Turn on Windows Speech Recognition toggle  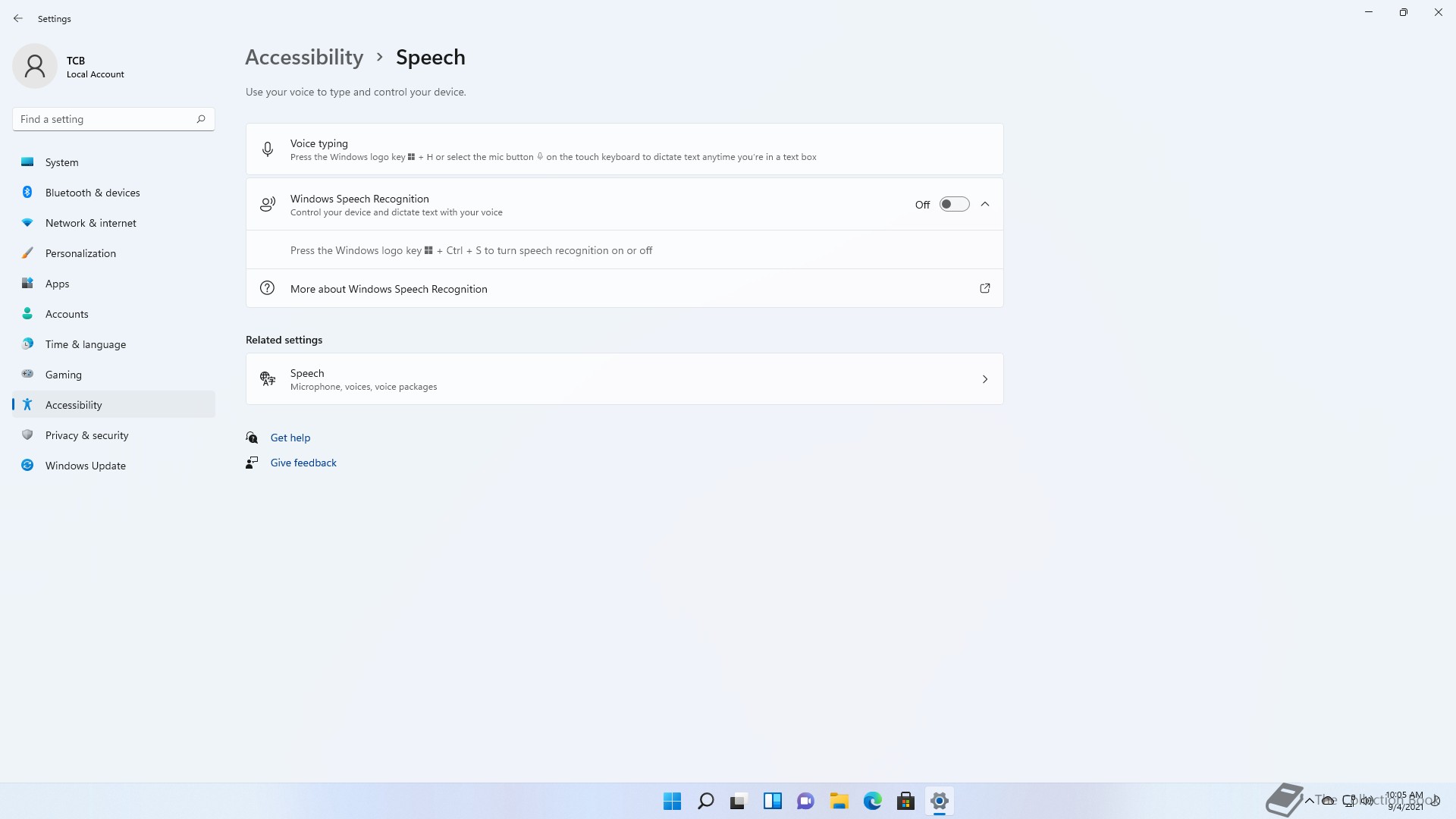tap(954, 205)
